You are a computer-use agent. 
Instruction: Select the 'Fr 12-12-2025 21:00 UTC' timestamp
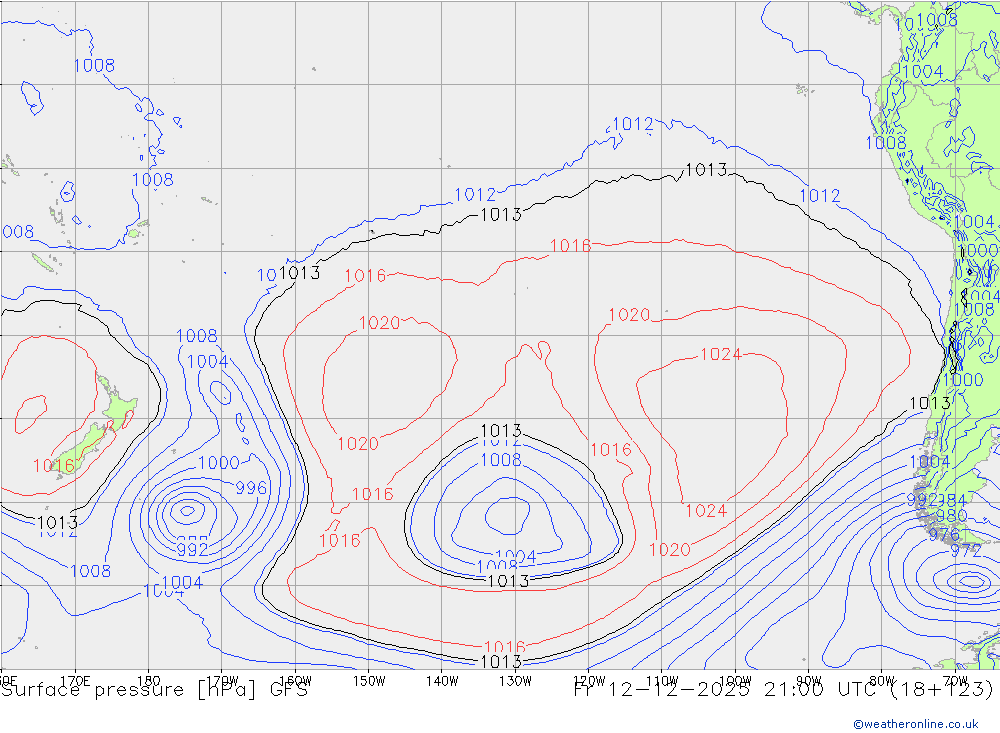pyautogui.click(x=727, y=690)
